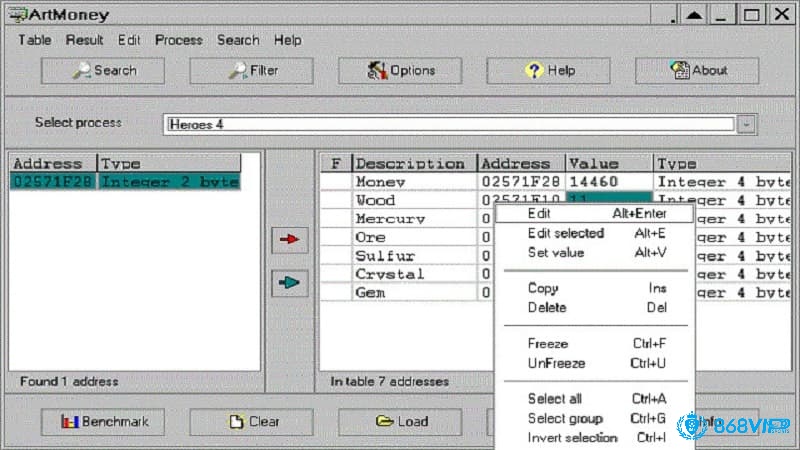The height and width of the screenshot is (450, 800).
Task: Click the Sulfur description cell
Action: click(x=414, y=256)
